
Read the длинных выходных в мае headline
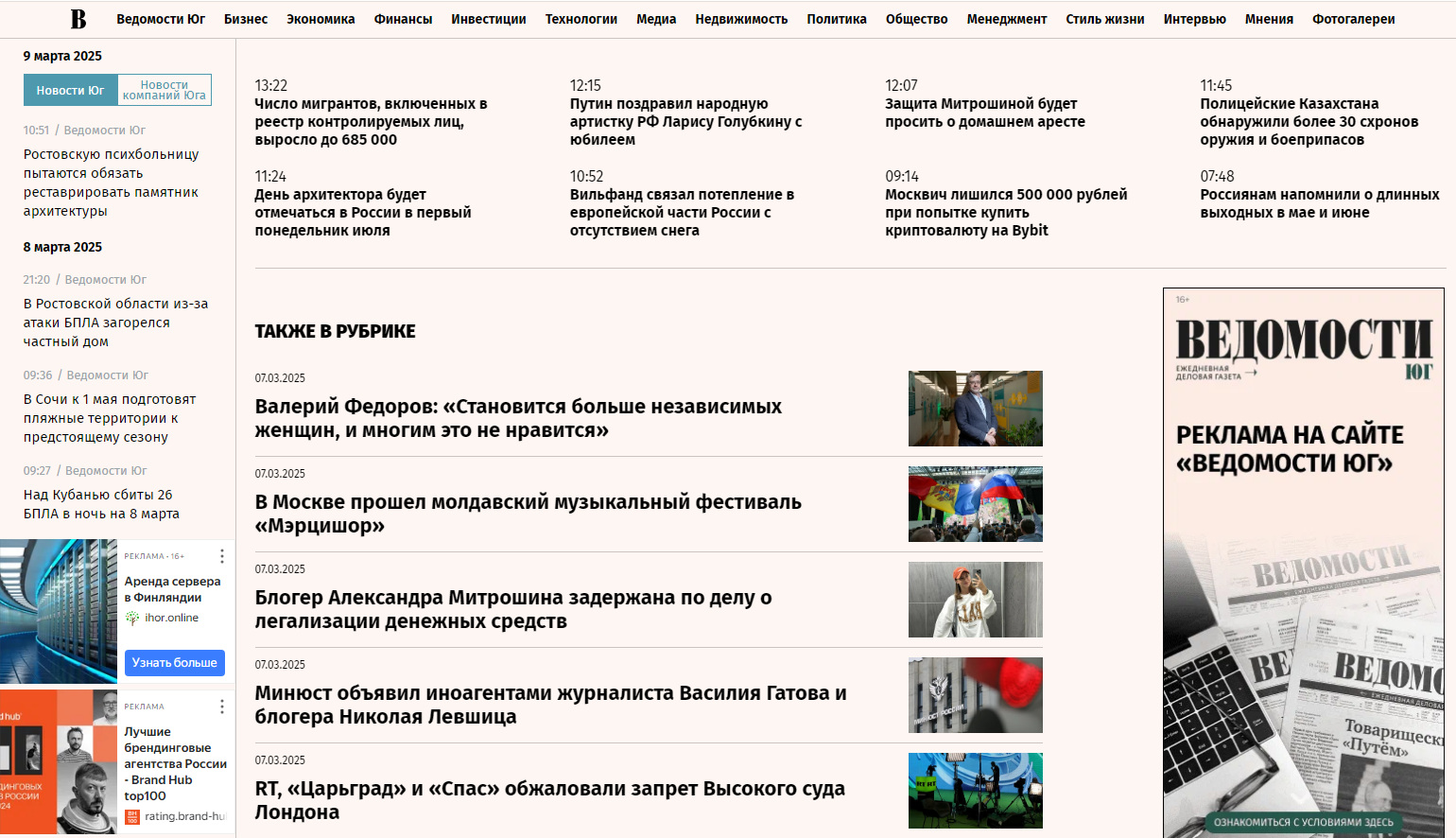[x=1320, y=203]
